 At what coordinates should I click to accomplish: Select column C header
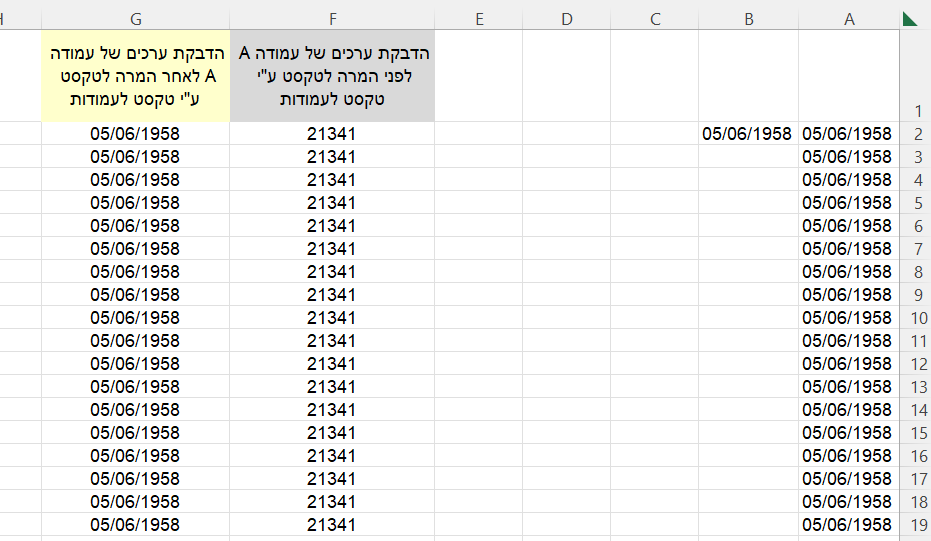pos(655,18)
